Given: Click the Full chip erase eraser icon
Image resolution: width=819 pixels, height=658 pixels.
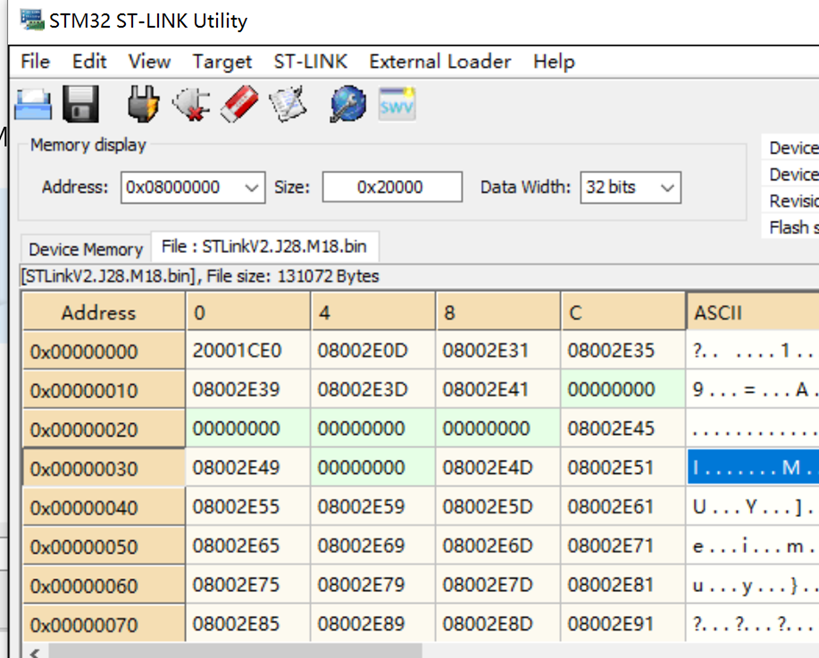Looking at the screenshot, I should 239,104.
